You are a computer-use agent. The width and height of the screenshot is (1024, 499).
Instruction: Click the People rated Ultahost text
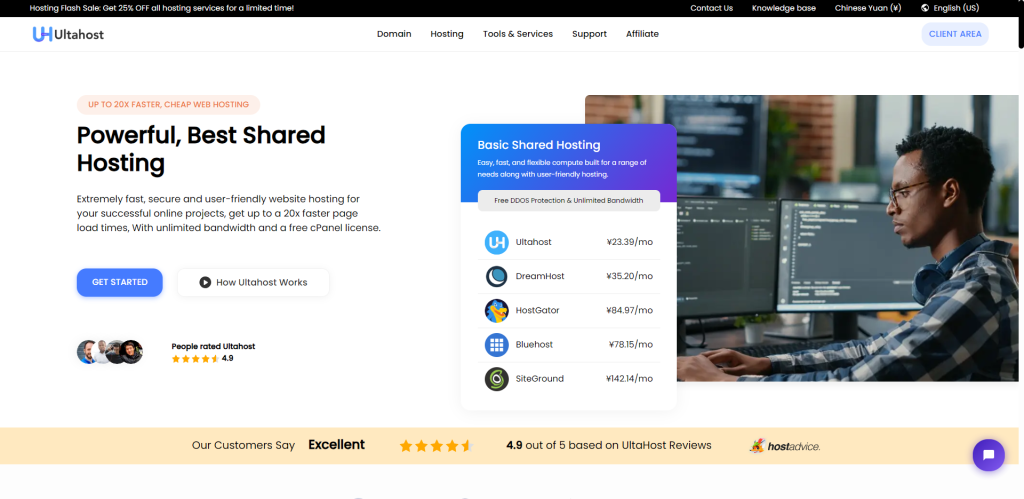tap(213, 346)
